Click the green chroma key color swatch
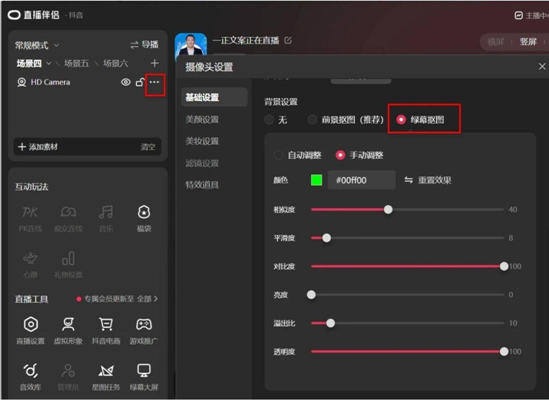549x400 pixels. [x=317, y=180]
